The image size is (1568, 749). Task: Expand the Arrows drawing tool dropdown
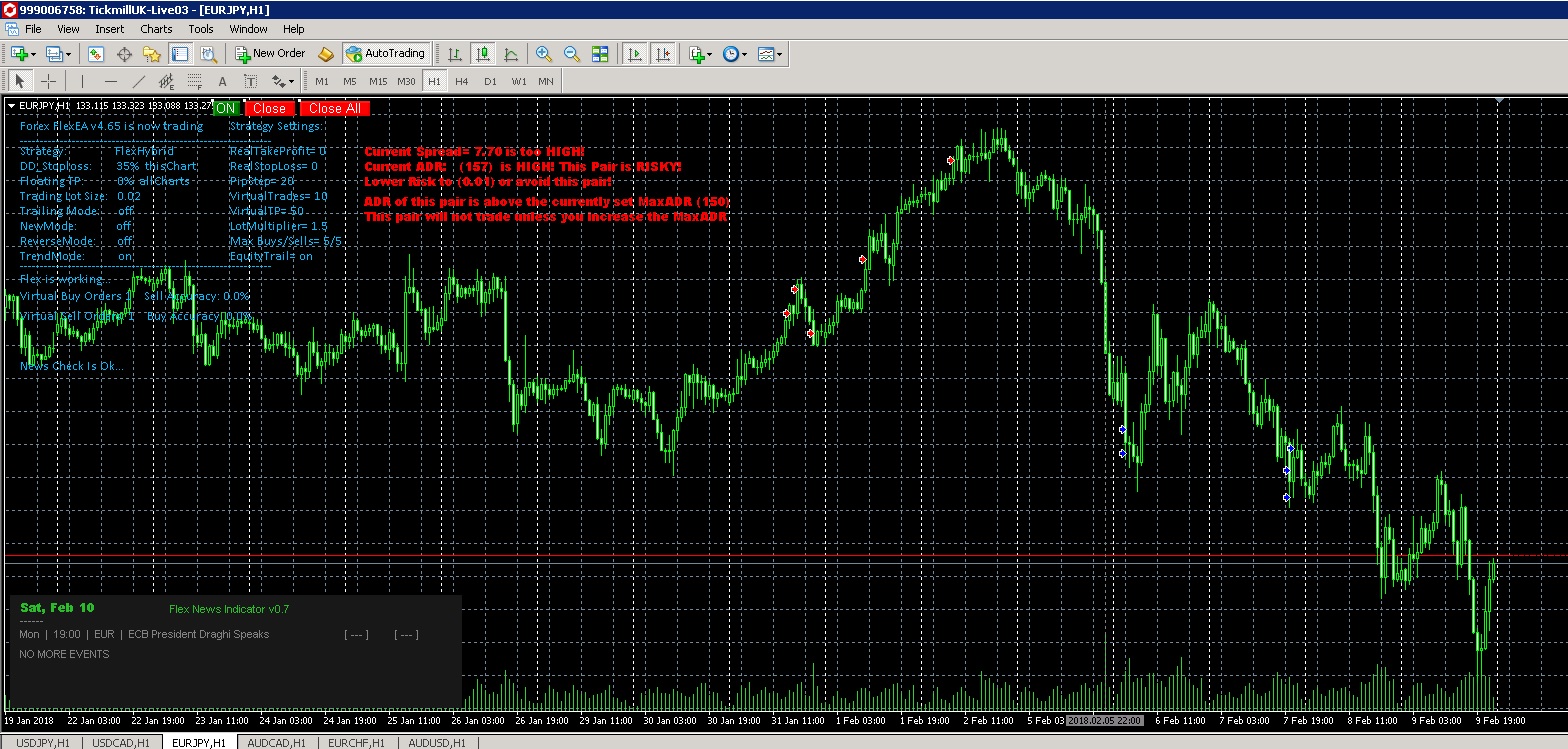[291, 81]
